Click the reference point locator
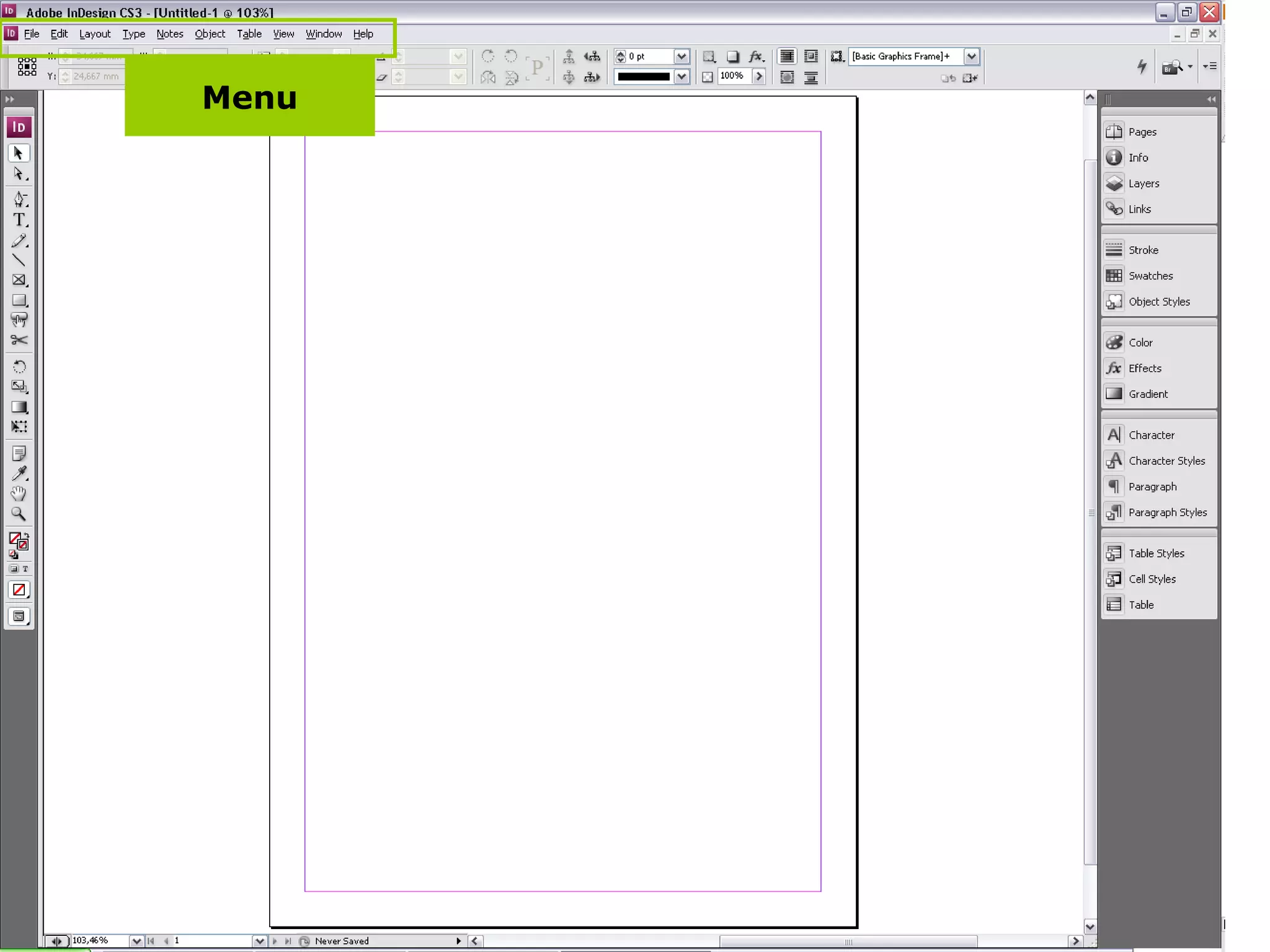 coord(27,66)
